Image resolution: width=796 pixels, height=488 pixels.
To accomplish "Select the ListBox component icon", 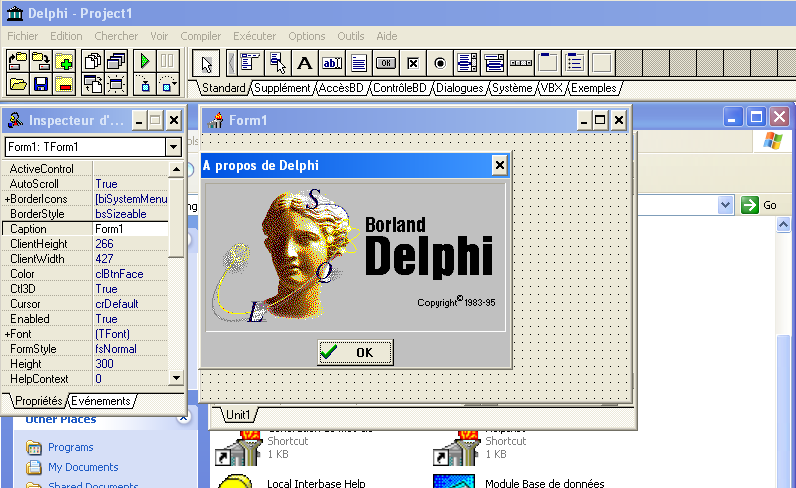I will pyautogui.click(x=467, y=63).
